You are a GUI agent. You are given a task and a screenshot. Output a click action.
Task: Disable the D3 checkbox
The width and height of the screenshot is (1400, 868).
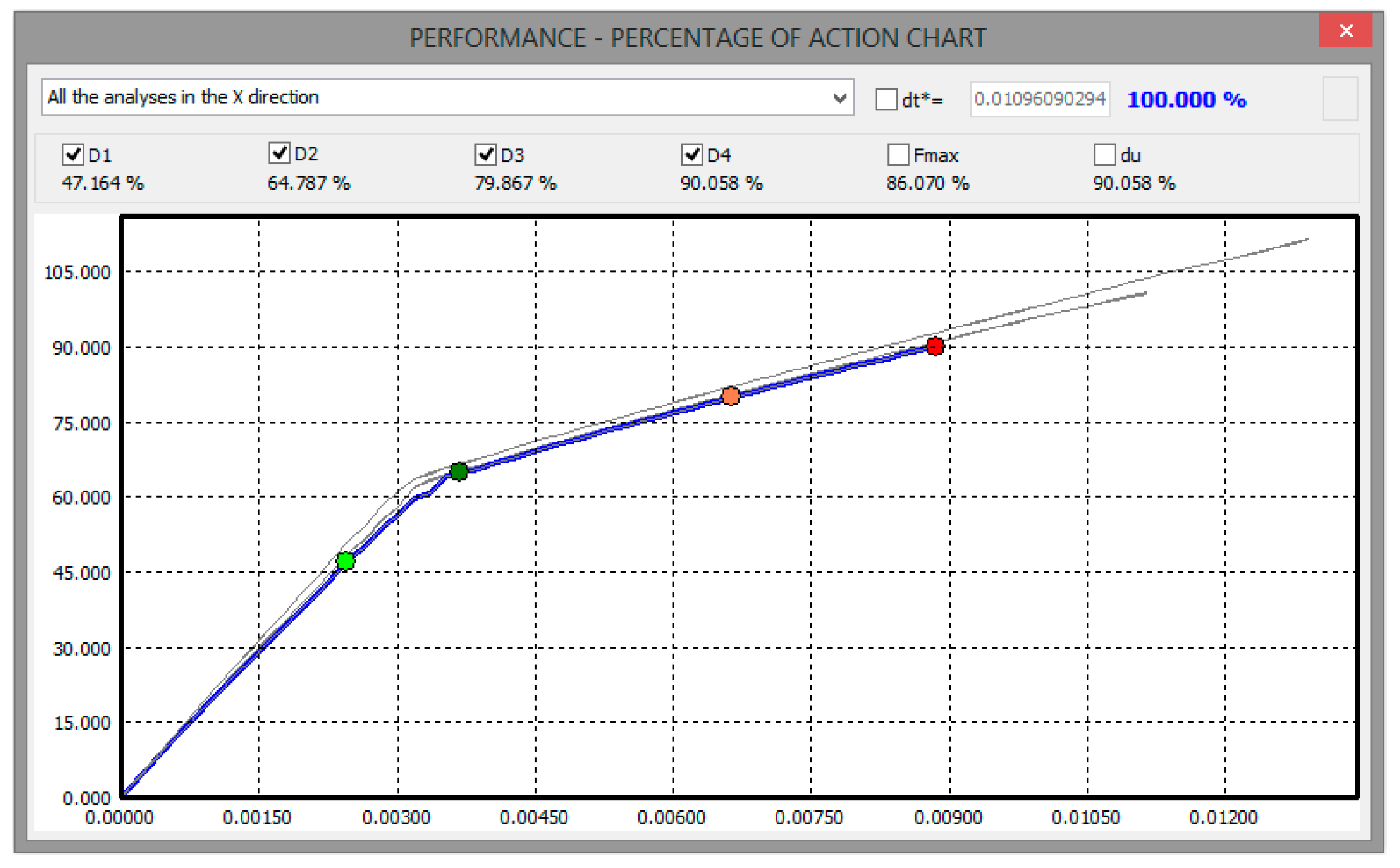485,155
